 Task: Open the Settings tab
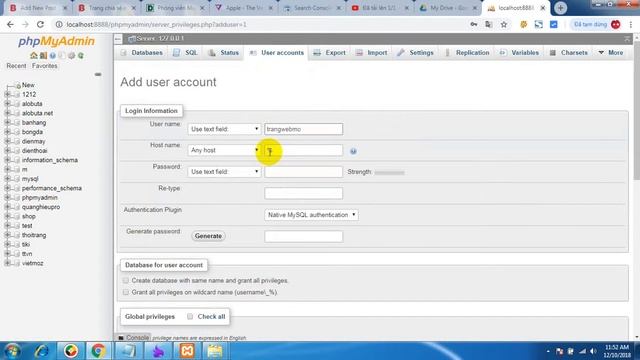tap(416, 53)
